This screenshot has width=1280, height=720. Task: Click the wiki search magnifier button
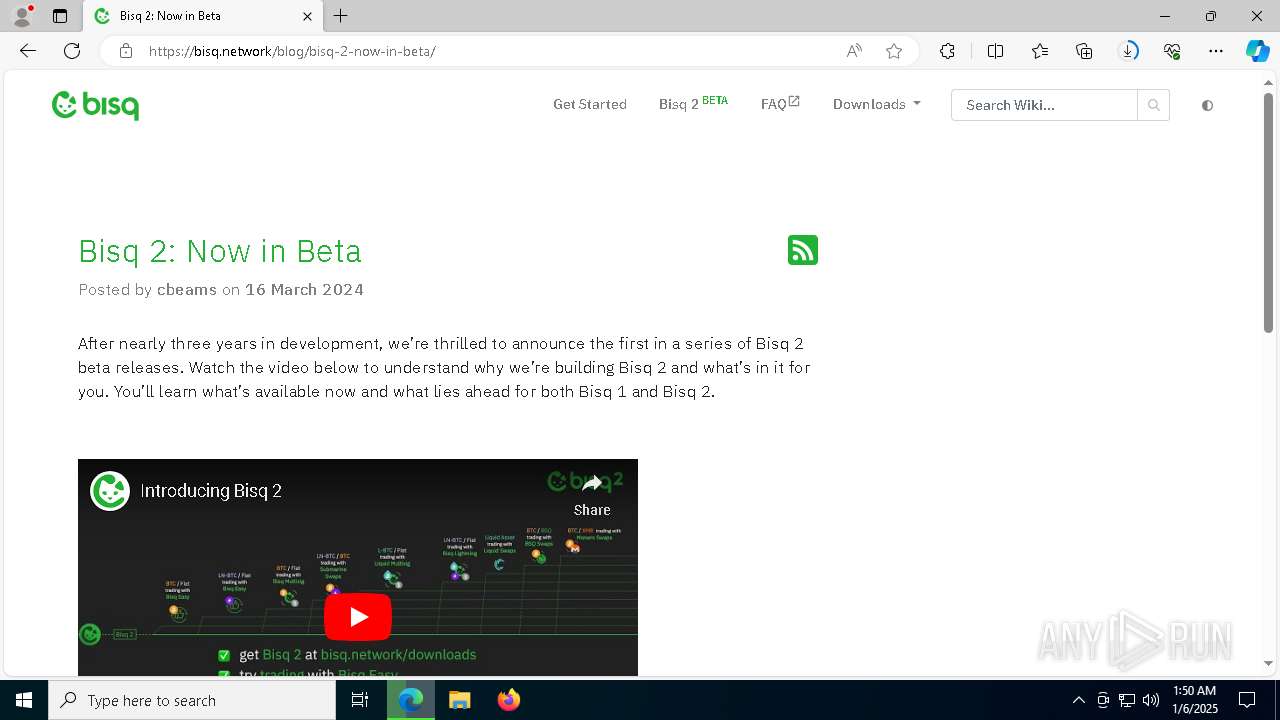click(1153, 105)
